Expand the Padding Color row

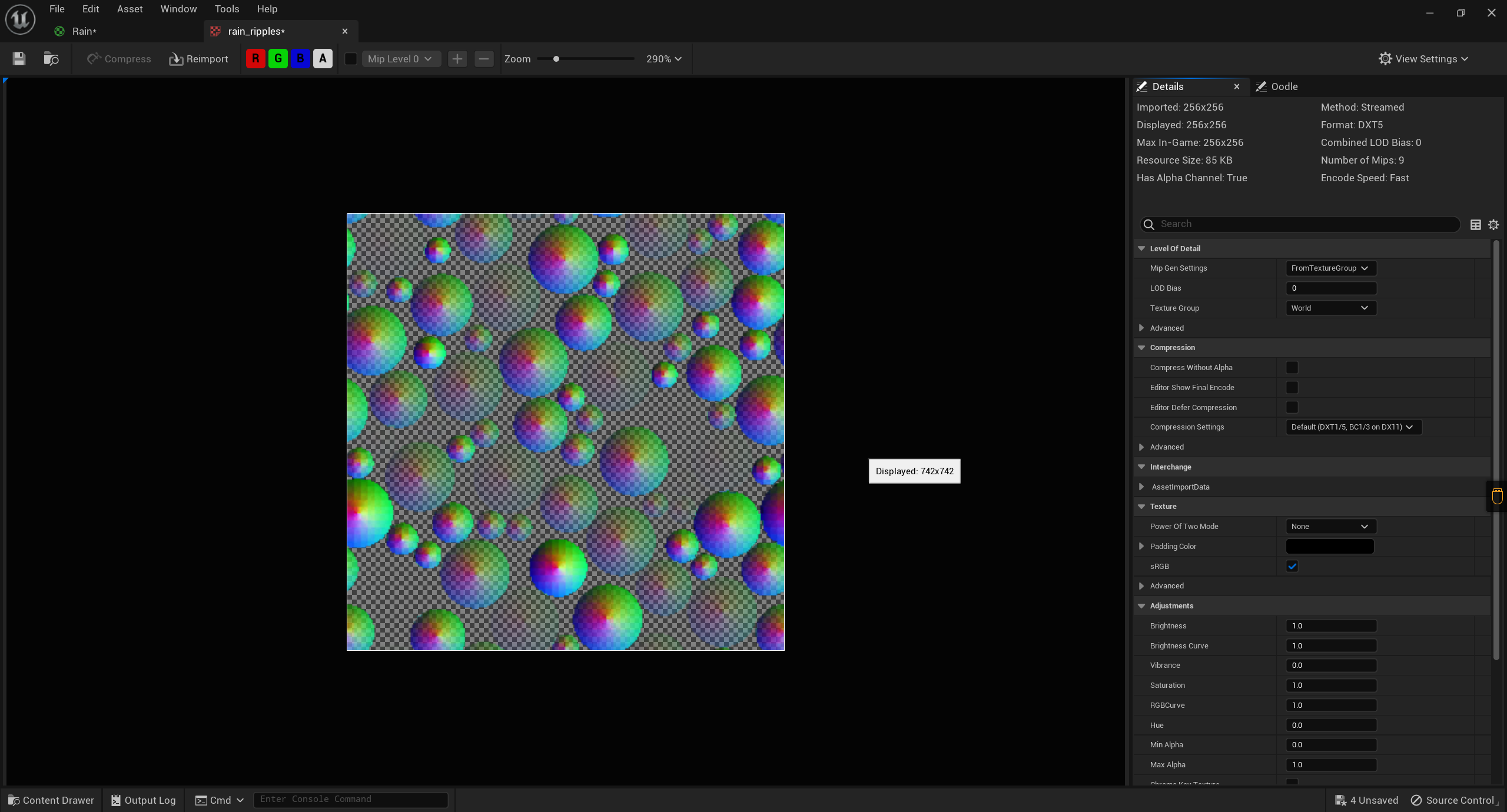(x=1141, y=547)
